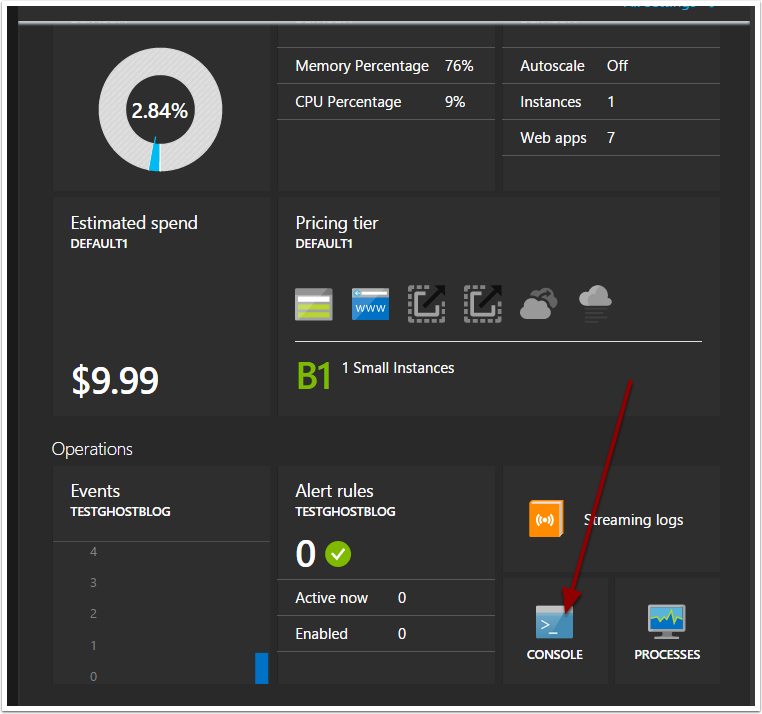Open the Processes monitor icon
The height and width of the screenshot is (714, 762).
[666, 621]
